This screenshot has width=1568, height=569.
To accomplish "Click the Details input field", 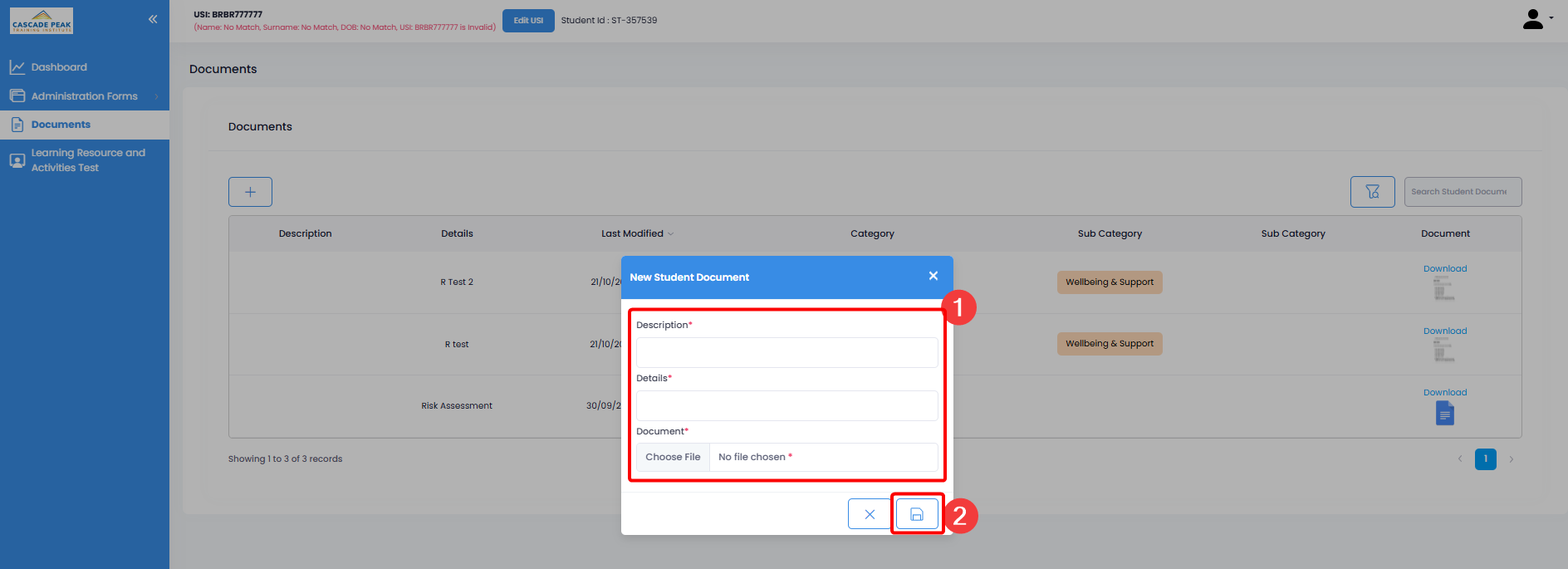I will 786,406.
